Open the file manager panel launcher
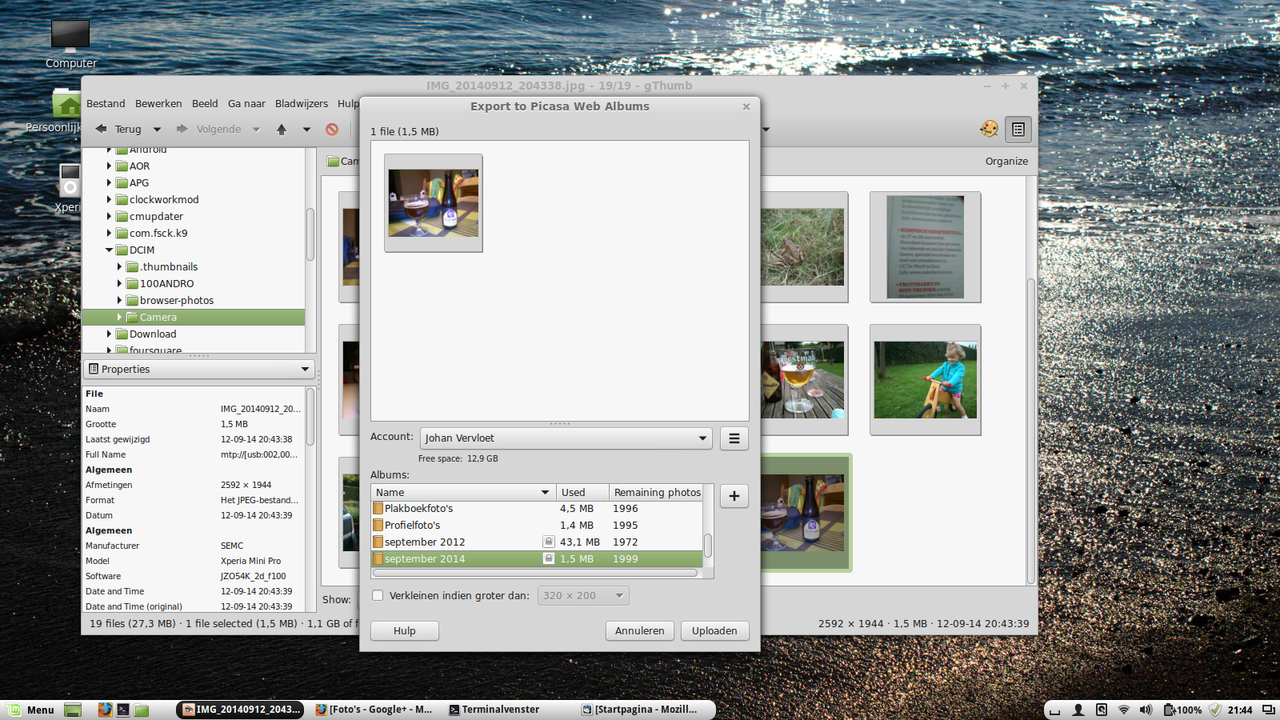This screenshot has width=1280, height=720. tap(141, 710)
